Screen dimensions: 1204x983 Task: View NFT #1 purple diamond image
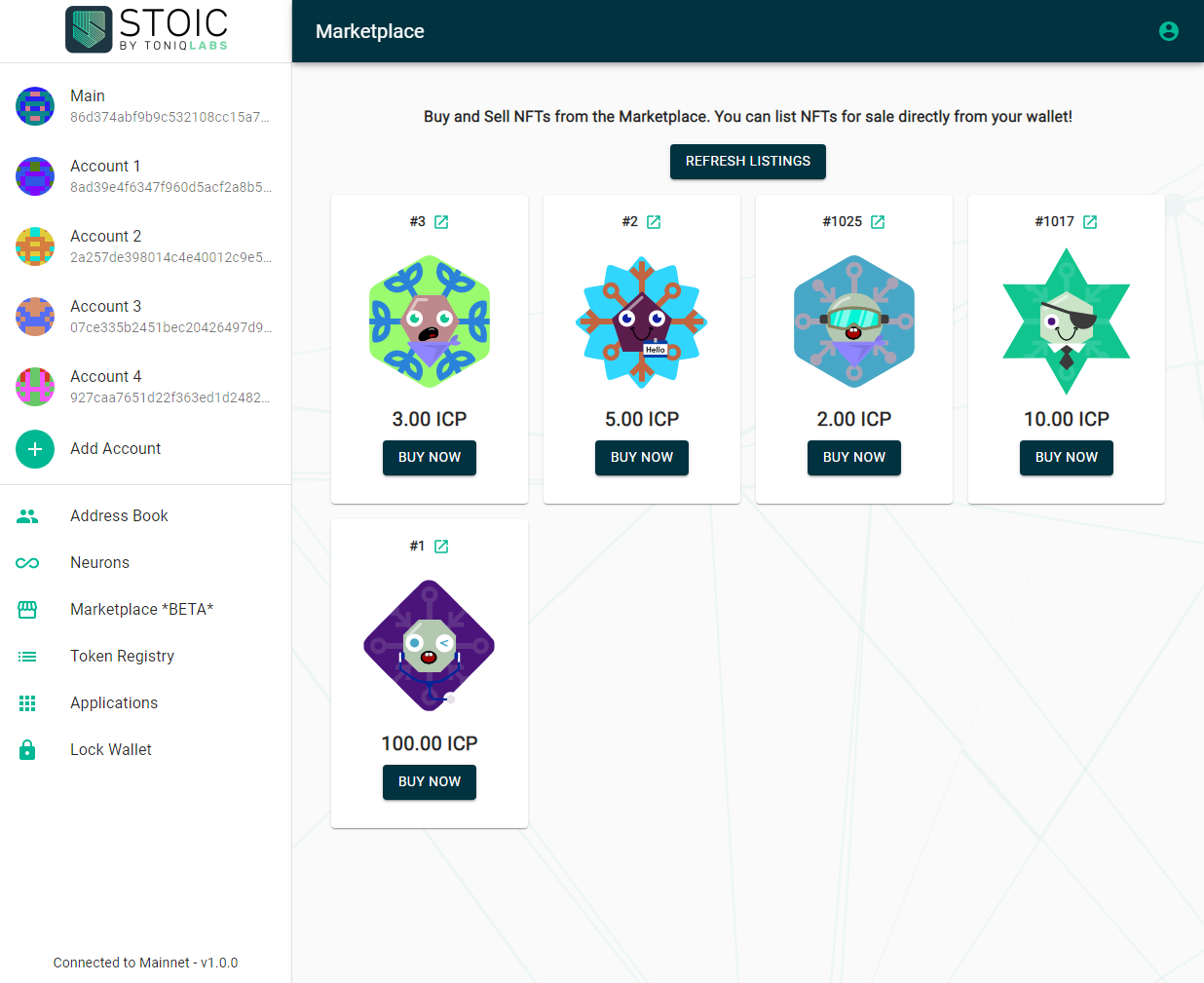(430, 646)
